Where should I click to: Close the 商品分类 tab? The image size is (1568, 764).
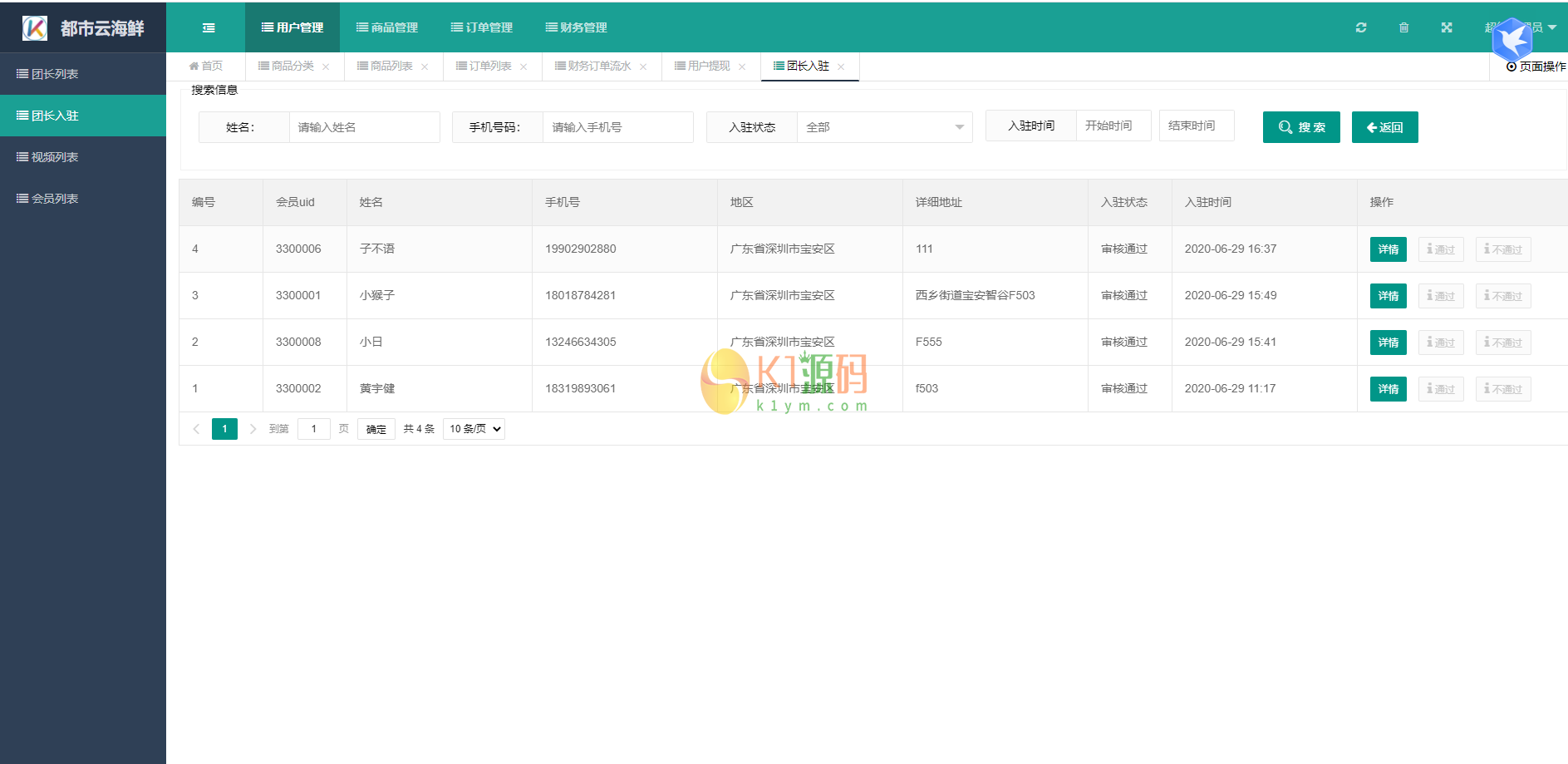coord(326,67)
